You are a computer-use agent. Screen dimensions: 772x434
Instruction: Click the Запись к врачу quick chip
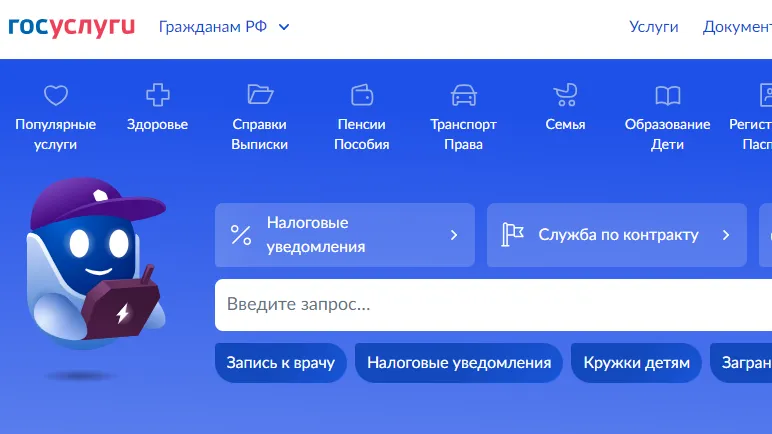[281, 363]
